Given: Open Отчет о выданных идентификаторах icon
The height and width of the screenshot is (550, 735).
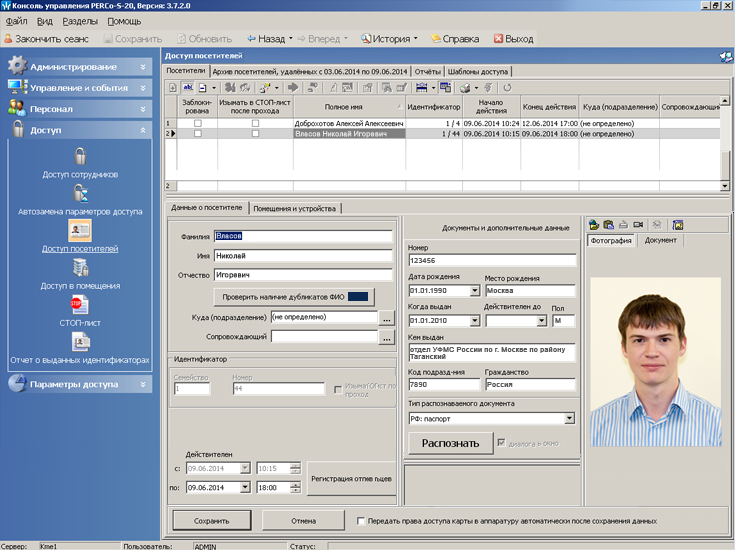Looking at the screenshot, I should click(80, 342).
